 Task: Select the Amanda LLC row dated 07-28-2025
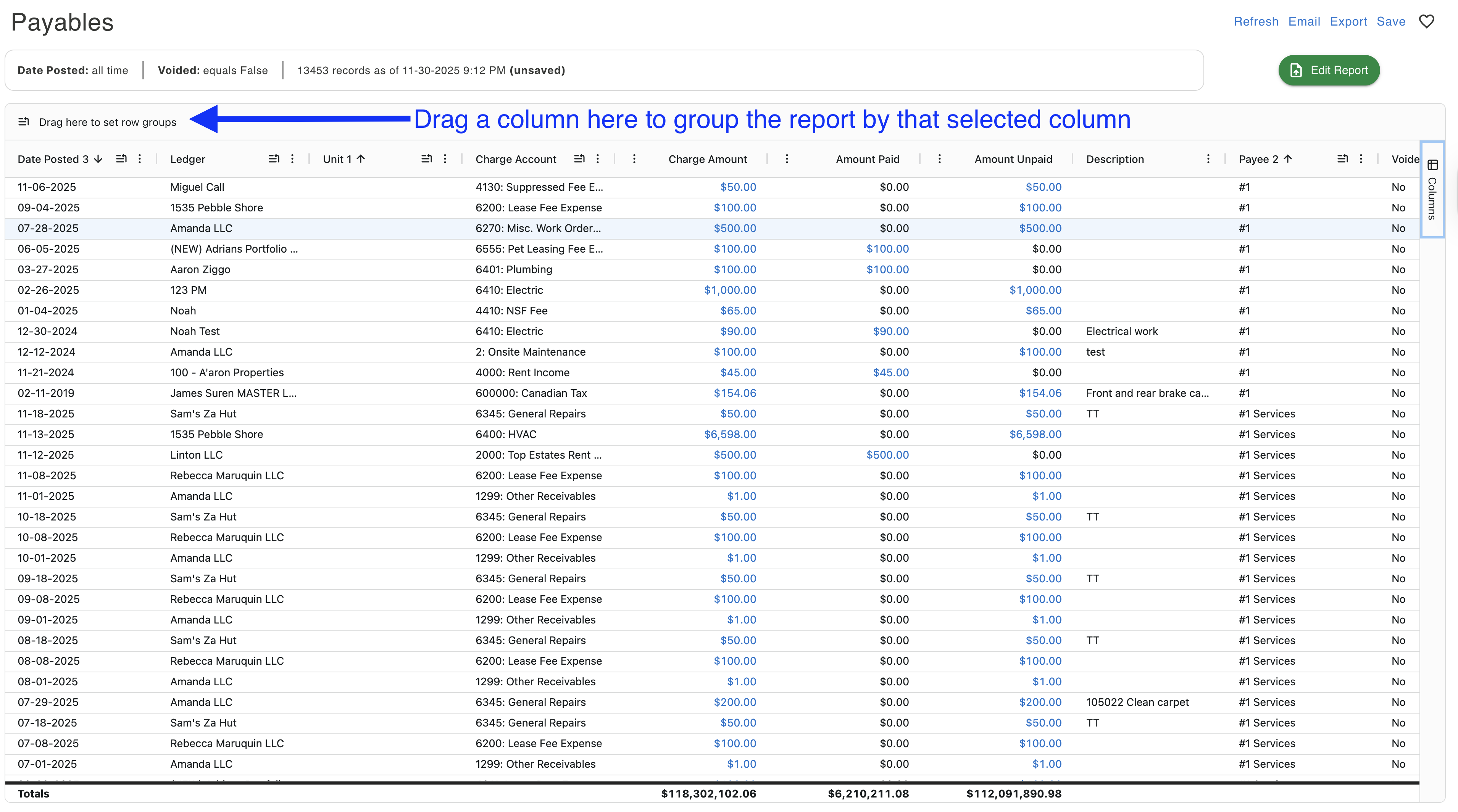pyautogui.click(x=201, y=228)
